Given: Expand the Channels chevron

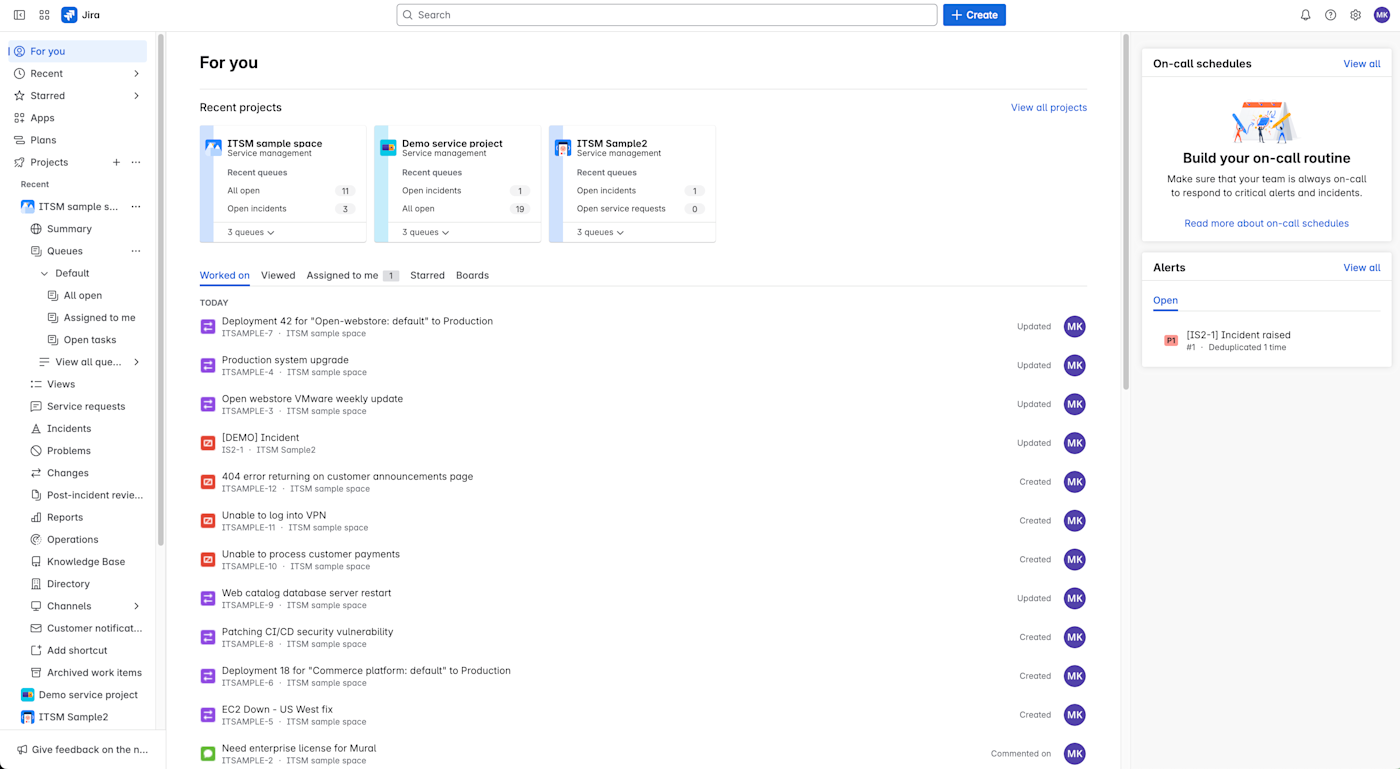Looking at the screenshot, I should click(x=136, y=606).
